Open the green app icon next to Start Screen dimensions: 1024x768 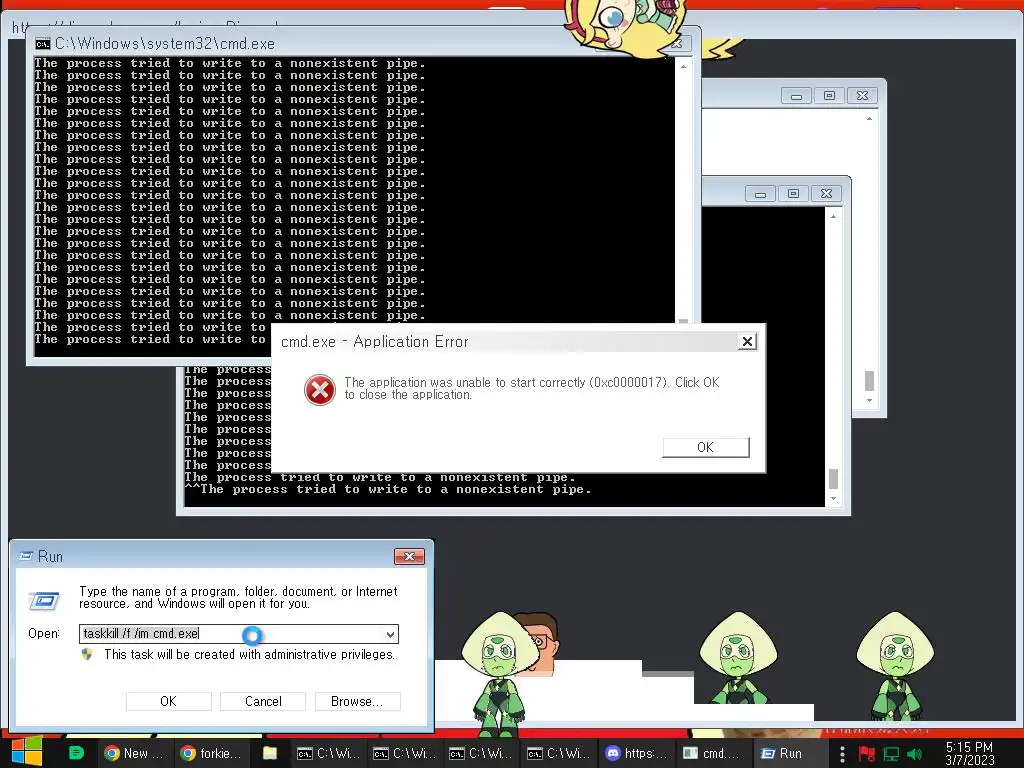[x=76, y=753]
